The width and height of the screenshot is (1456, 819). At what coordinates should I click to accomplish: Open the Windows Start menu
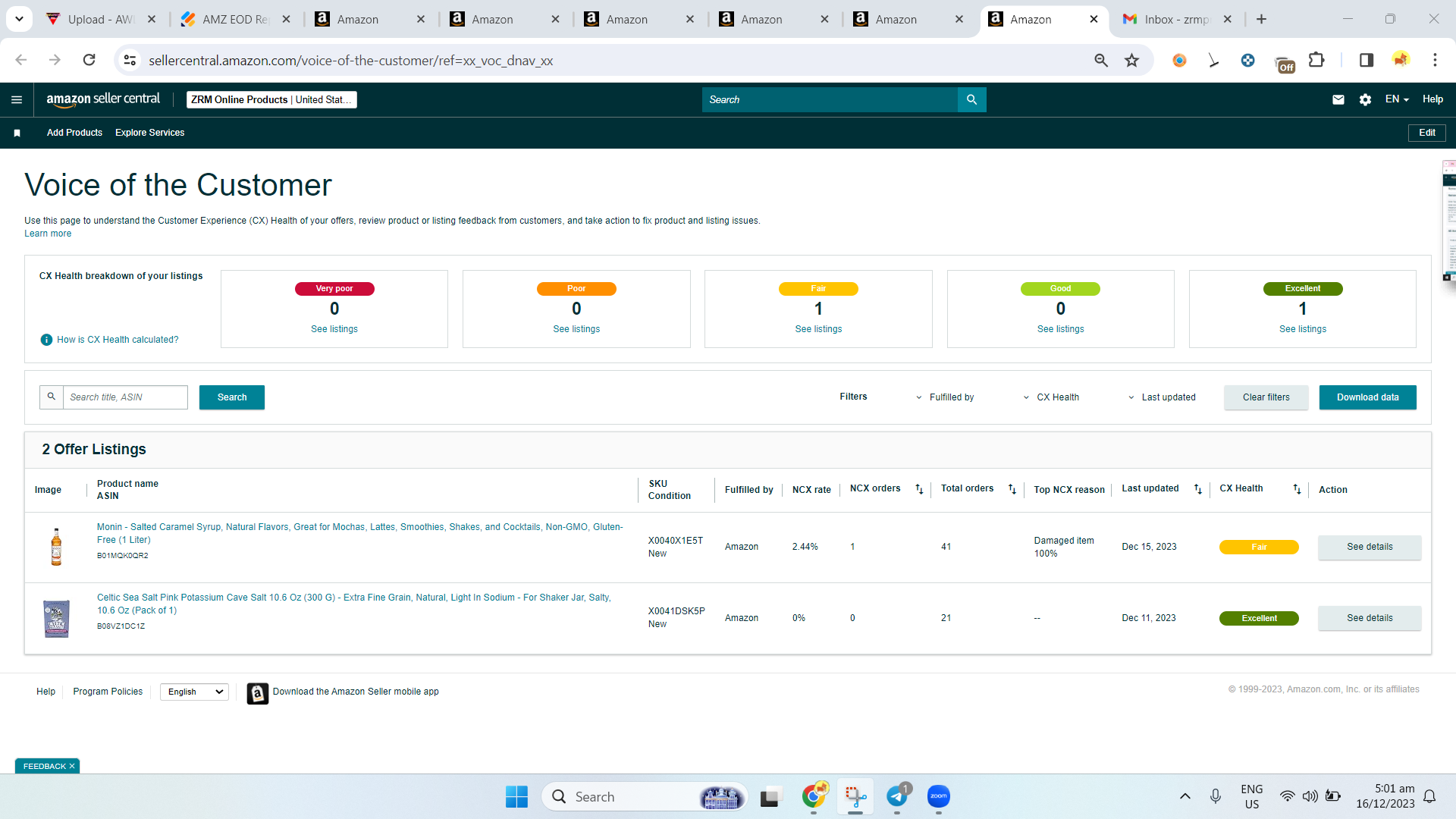click(516, 796)
